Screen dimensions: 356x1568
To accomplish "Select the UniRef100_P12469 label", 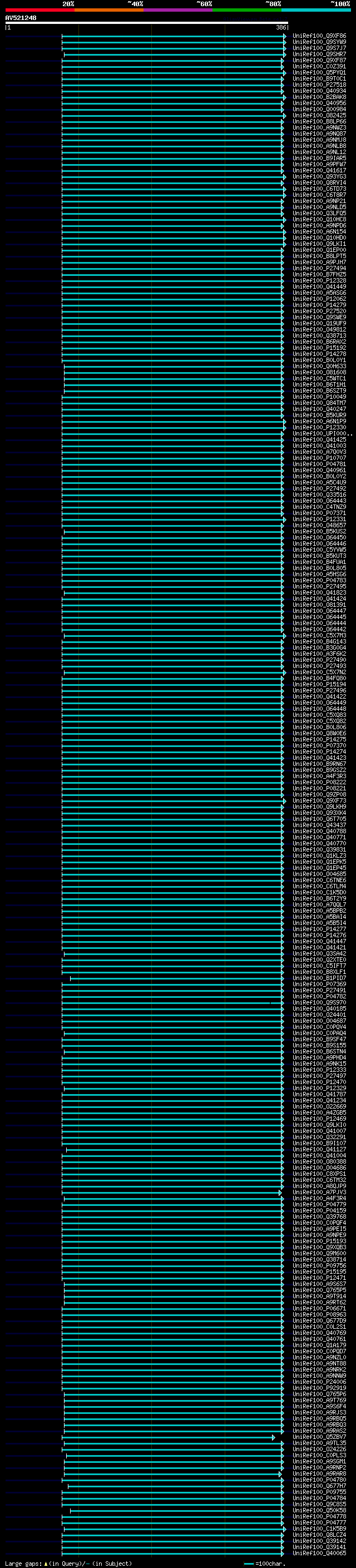I will 319,1119.
